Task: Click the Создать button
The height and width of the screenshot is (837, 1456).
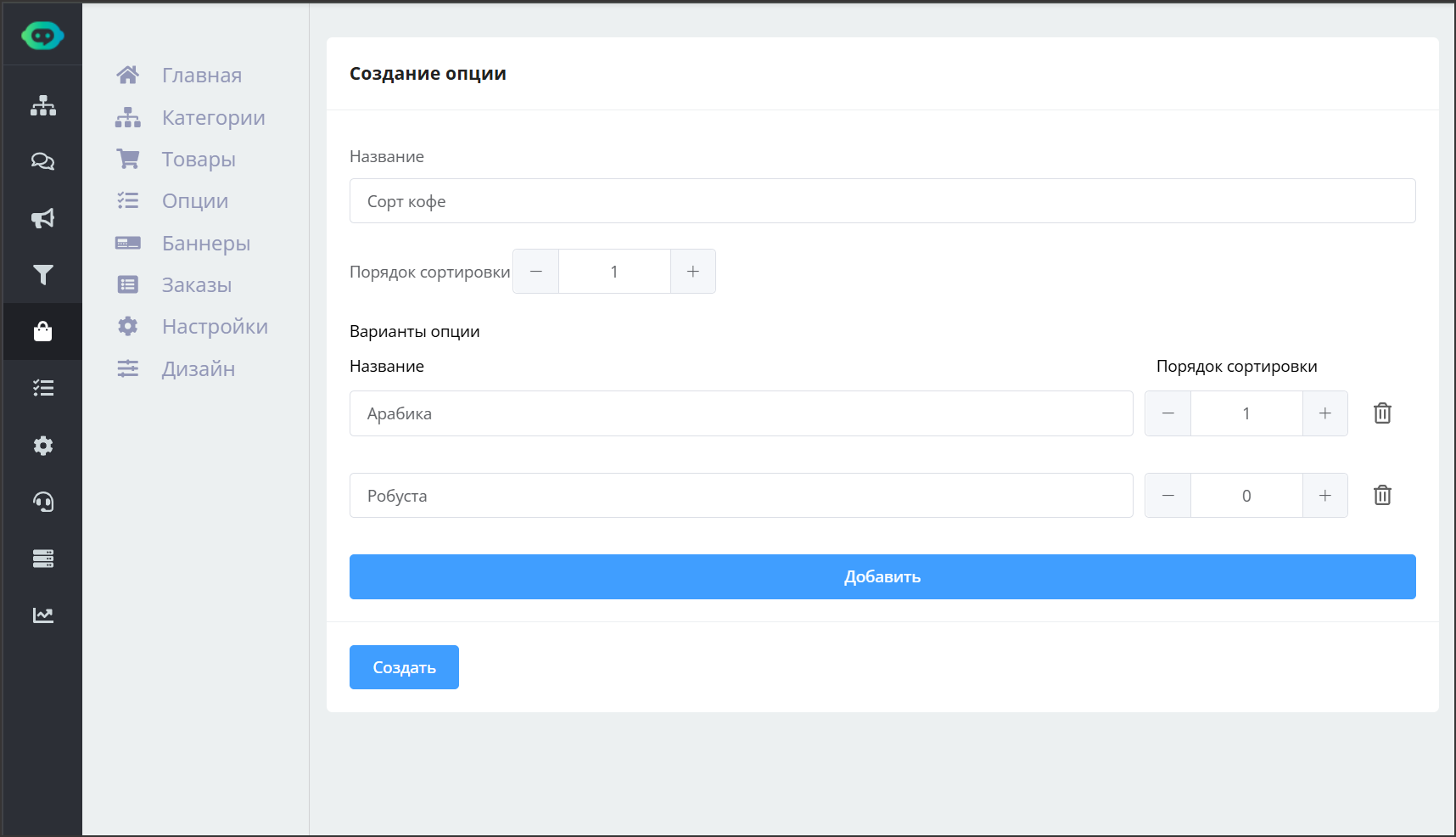Action: 404,667
